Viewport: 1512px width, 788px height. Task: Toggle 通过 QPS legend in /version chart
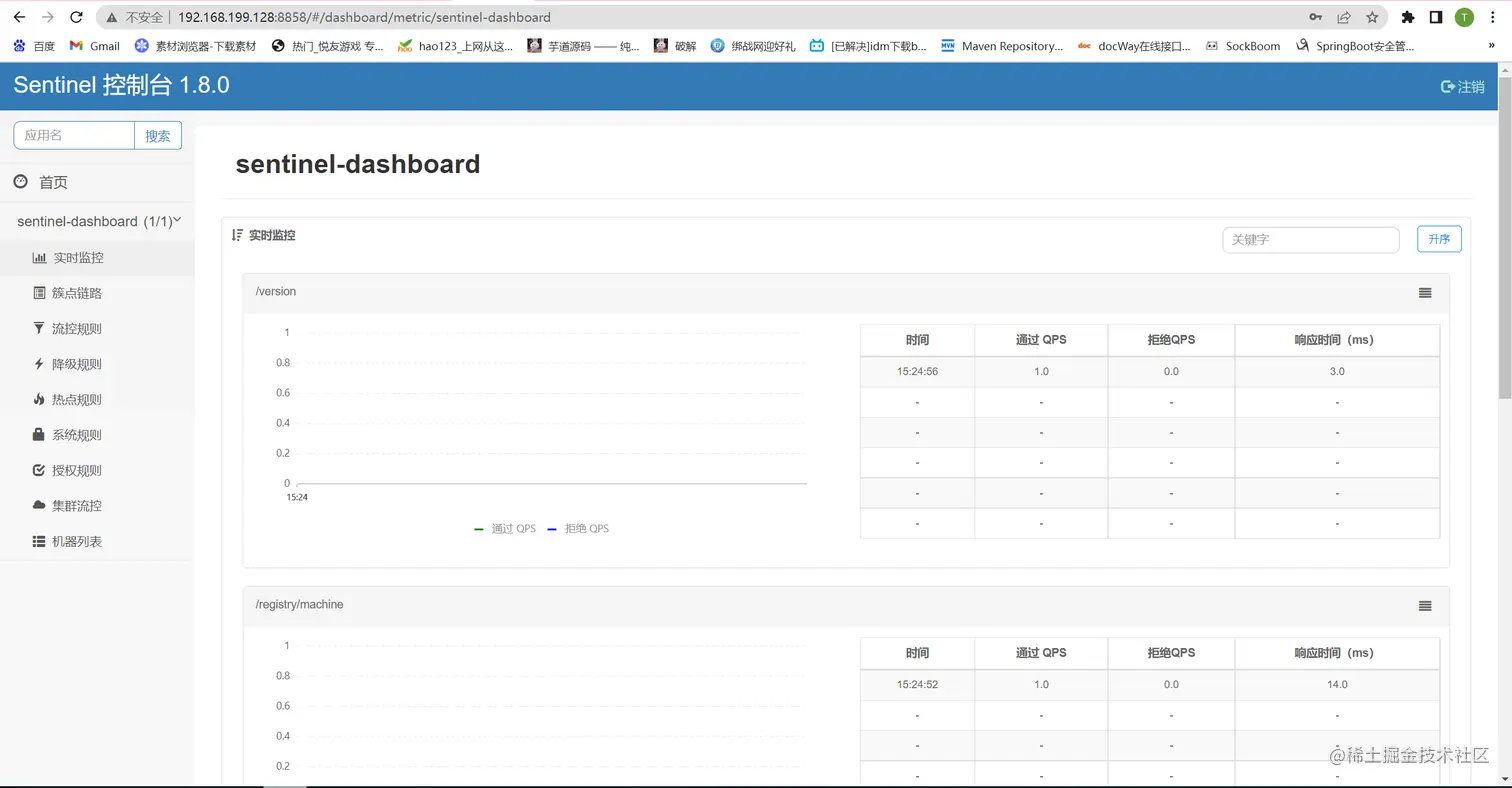[505, 528]
